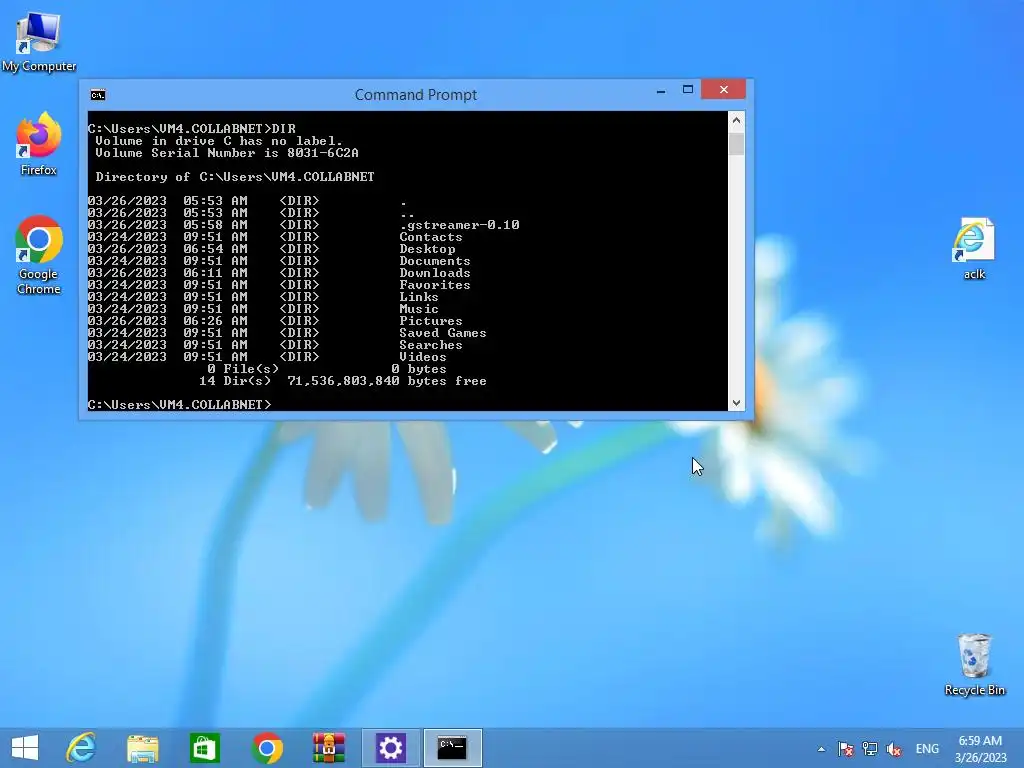Image resolution: width=1024 pixels, height=768 pixels.
Task: Open Google Chrome desktop shortcut
Action: tap(39, 255)
